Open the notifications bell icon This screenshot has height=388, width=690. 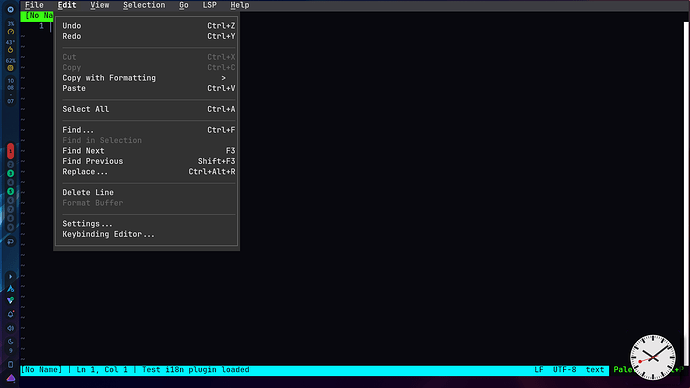(11, 315)
